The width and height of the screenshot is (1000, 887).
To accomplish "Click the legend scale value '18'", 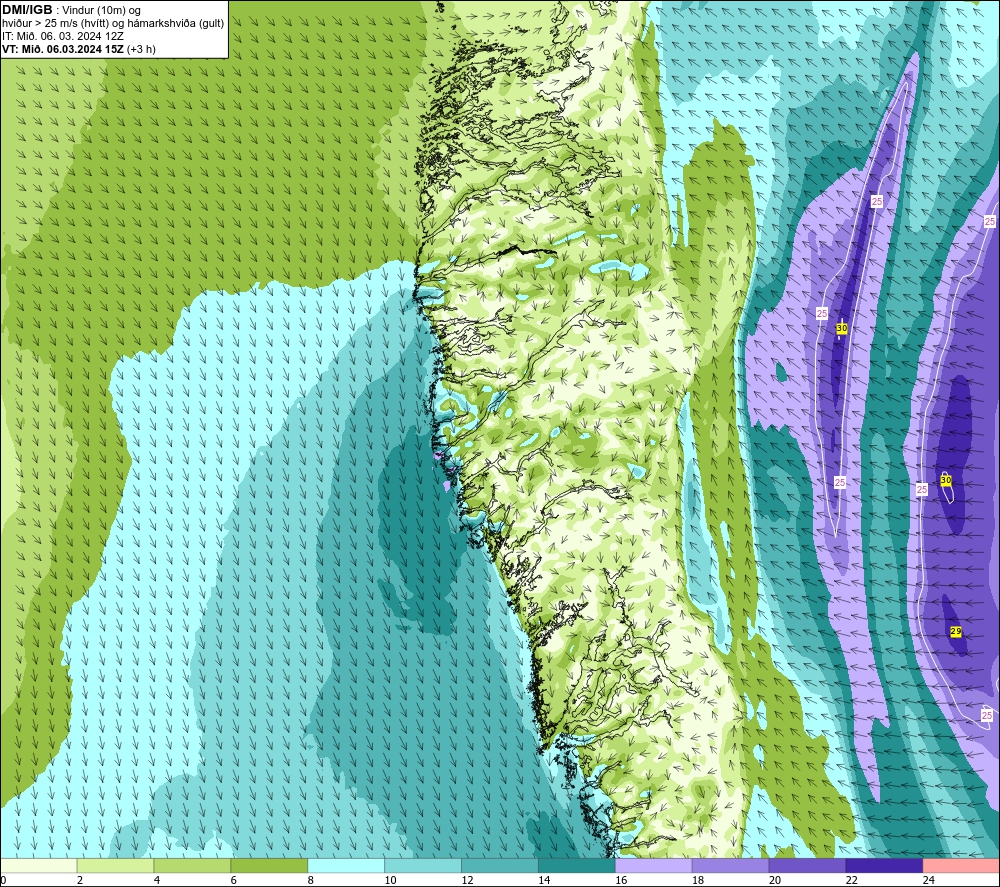I will coord(698,880).
